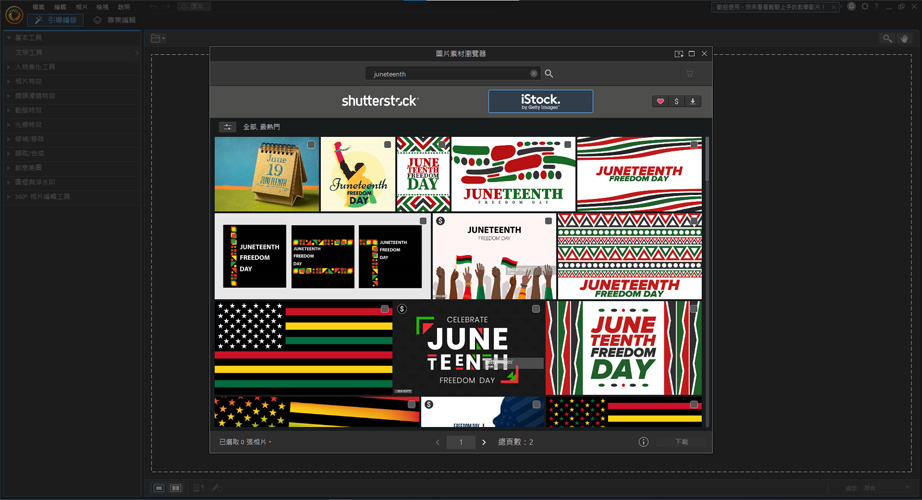Select checkbox on colorful blobs Juneteenth image
The height and width of the screenshot is (500, 922).
tap(567, 145)
